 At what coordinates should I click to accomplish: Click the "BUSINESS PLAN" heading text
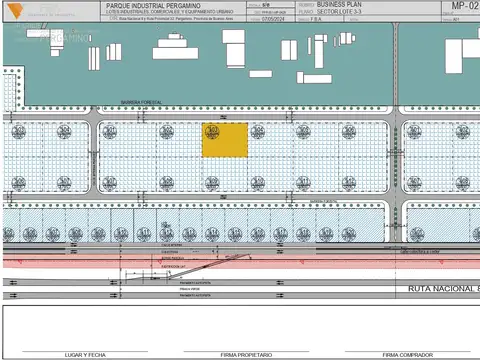pos(339,5)
